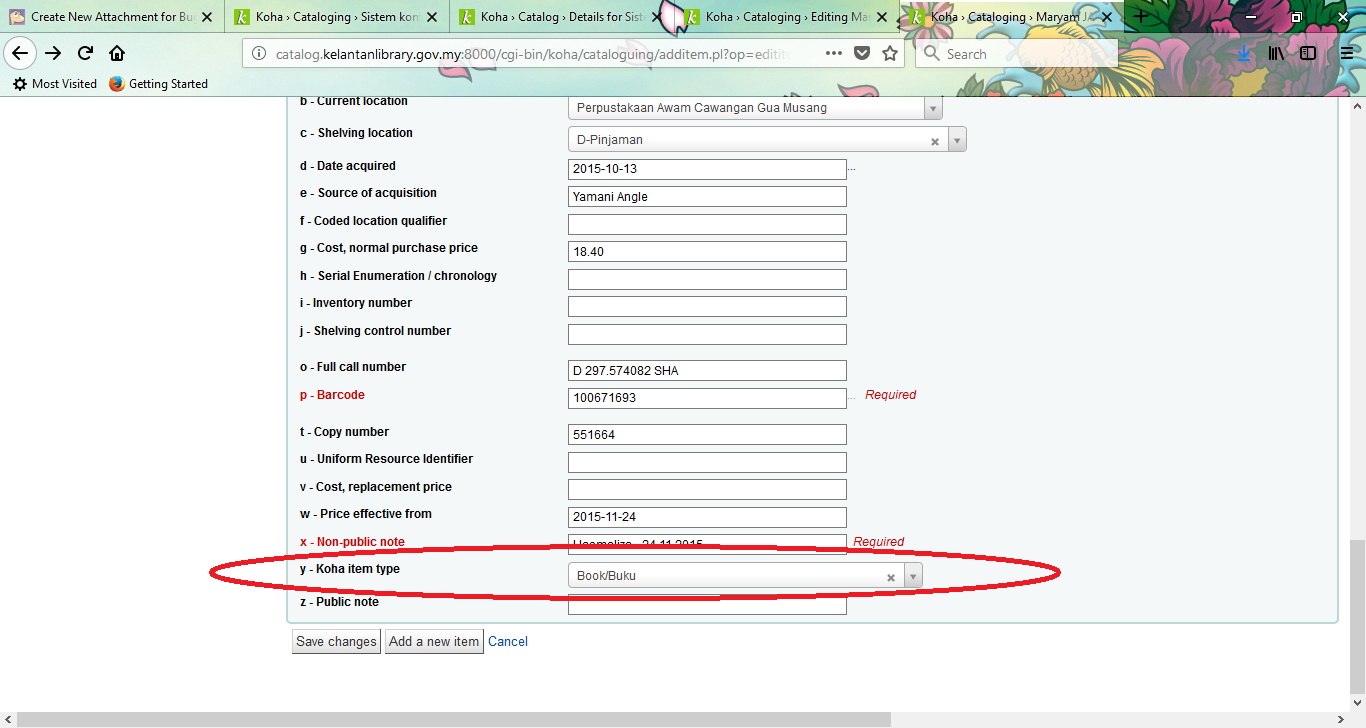1366x728 pixels.
Task: Expand the Shelving location dropdown arrow
Action: point(957,141)
